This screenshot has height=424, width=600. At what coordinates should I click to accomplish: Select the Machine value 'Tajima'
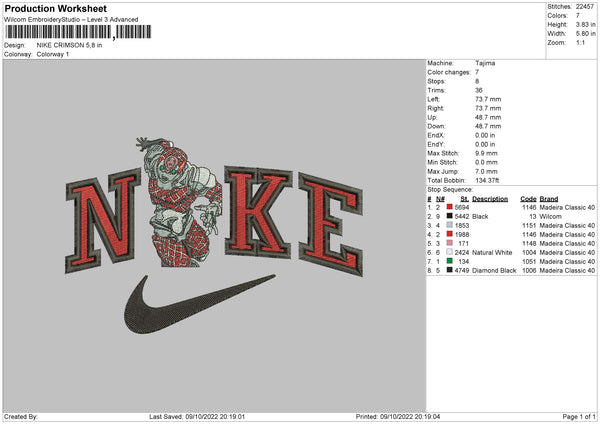(x=485, y=63)
